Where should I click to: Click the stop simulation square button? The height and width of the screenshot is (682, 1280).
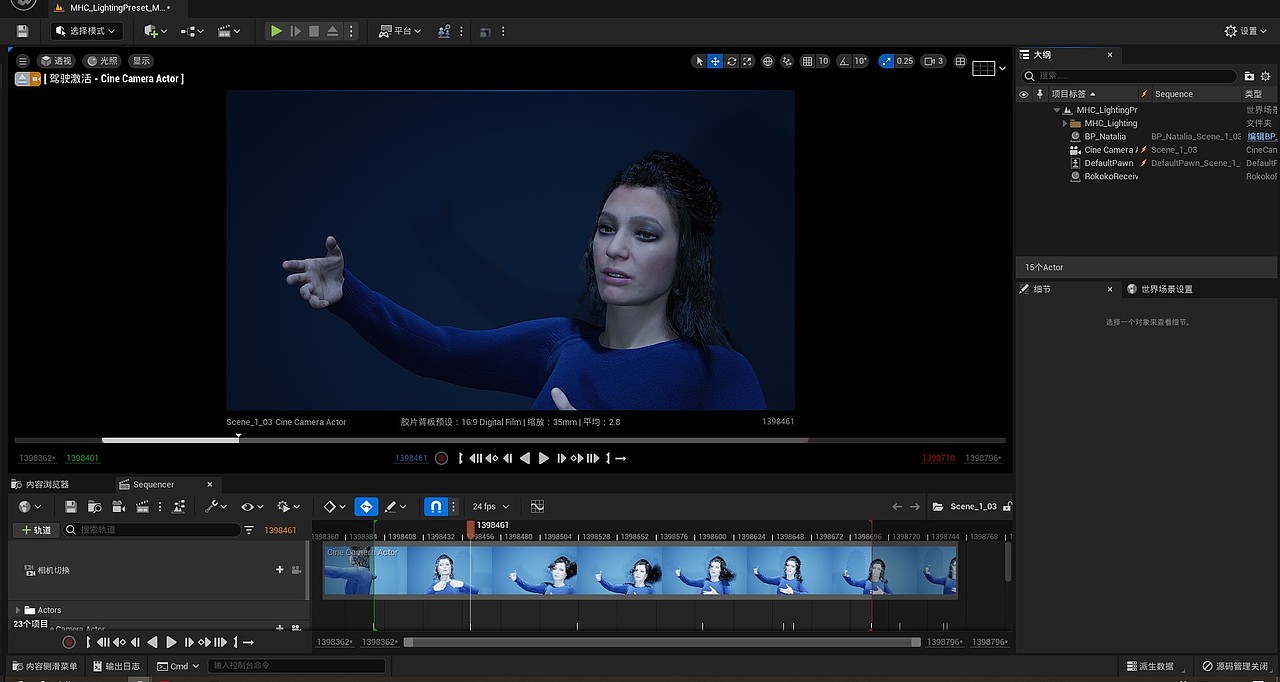[x=314, y=31]
